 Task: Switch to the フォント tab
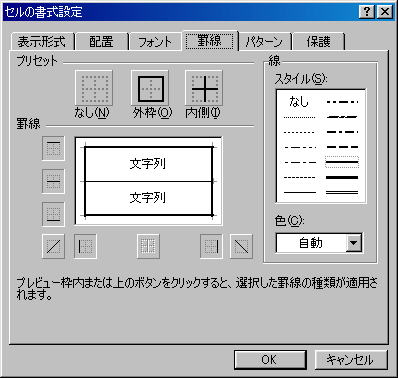155,42
